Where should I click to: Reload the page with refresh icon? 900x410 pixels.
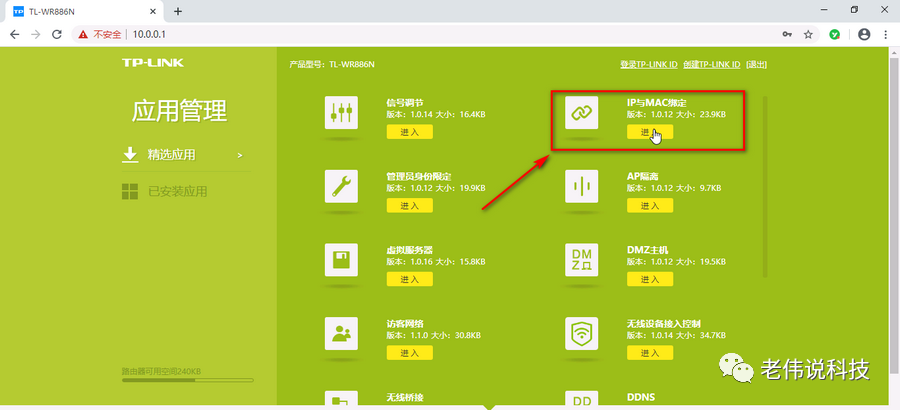point(56,34)
